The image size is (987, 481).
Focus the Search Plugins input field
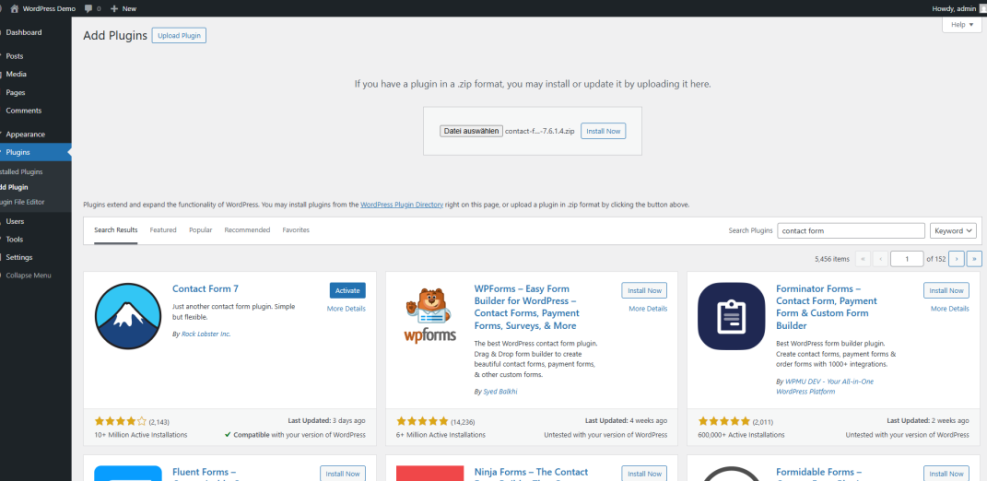click(x=851, y=231)
